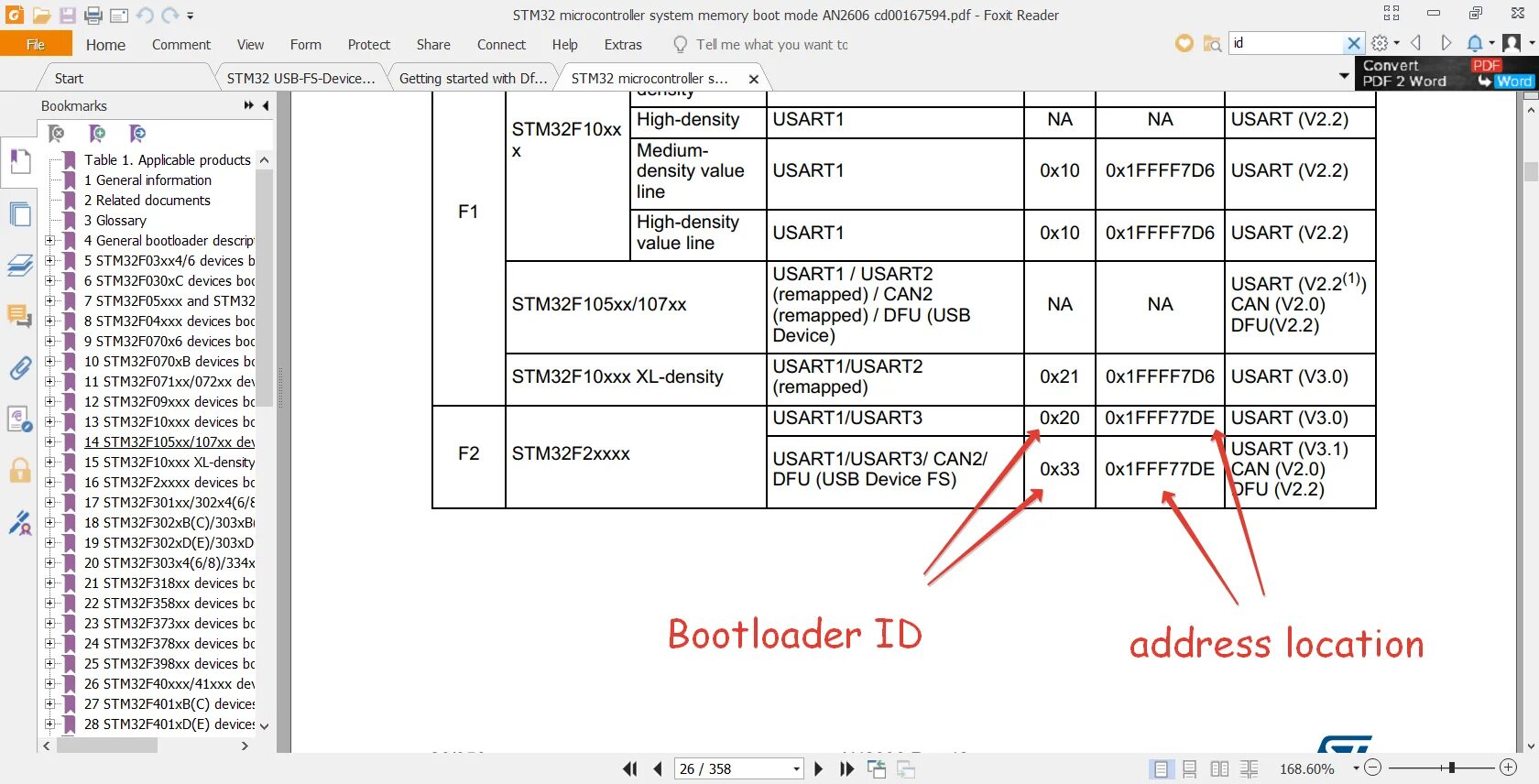Image resolution: width=1539 pixels, height=784 pixels.
Task: Go to the next page
Action: [819, 769]
